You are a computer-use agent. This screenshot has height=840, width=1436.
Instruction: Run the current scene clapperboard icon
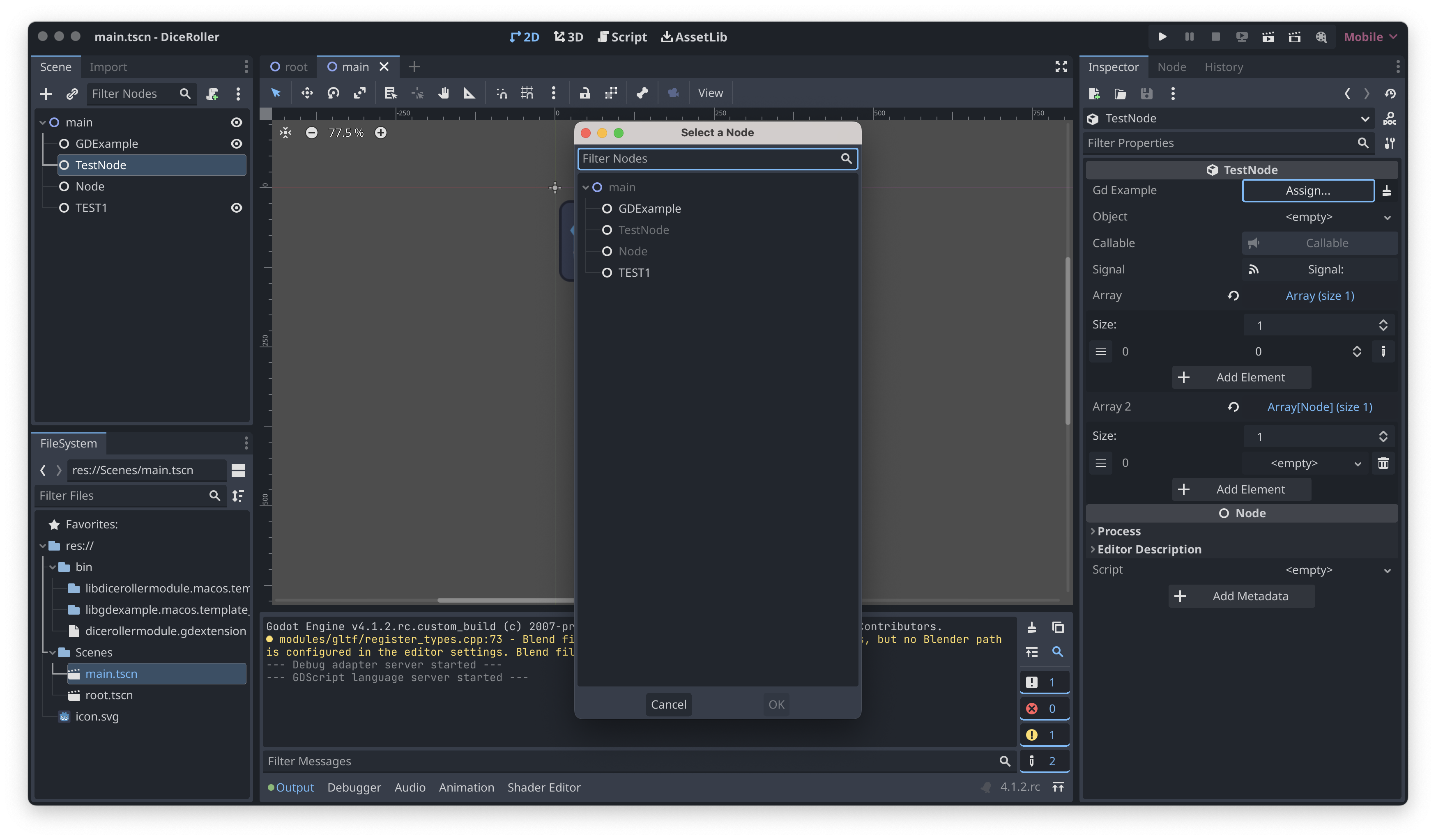[x=1268, y=37]
